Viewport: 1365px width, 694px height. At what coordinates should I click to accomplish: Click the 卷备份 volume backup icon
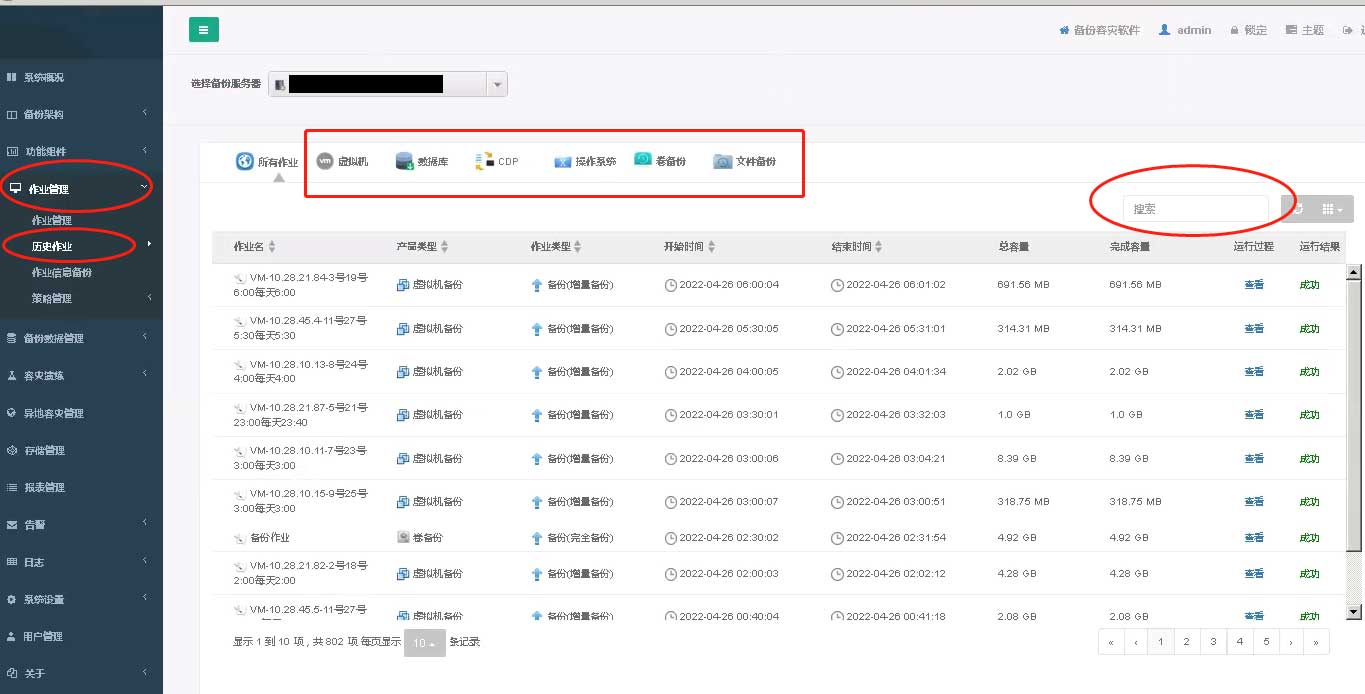pyautogui.click(x=643, y=160)
